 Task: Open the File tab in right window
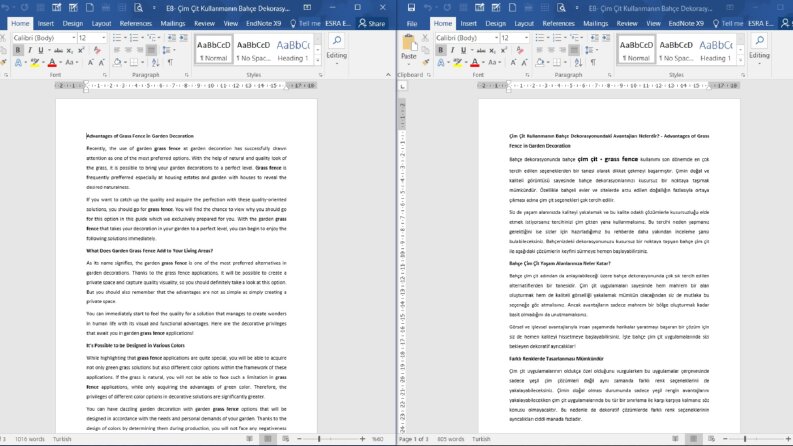click(x=412, y=23)
